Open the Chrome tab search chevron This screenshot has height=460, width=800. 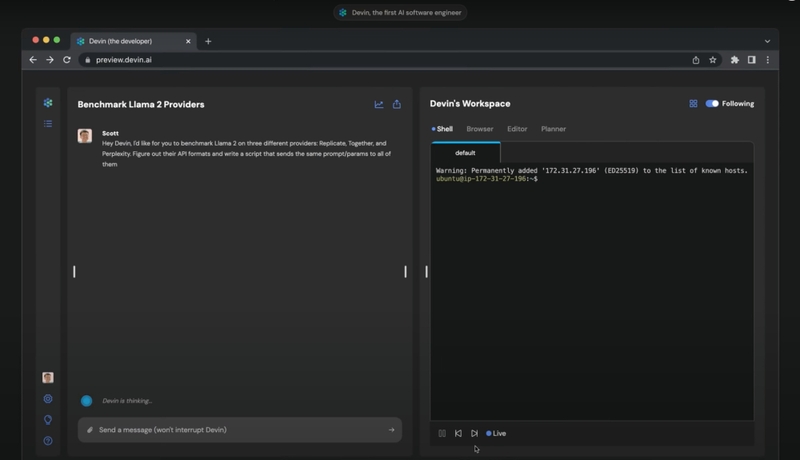coord(767,41)
